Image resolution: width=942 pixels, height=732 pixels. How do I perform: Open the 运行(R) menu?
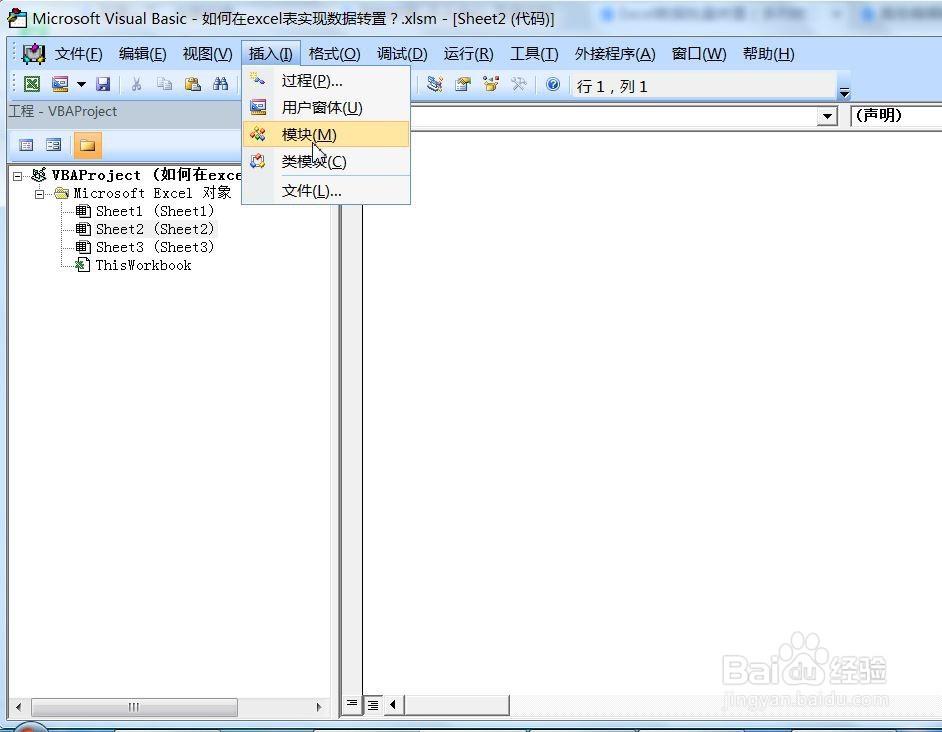(x=468, y=54)
